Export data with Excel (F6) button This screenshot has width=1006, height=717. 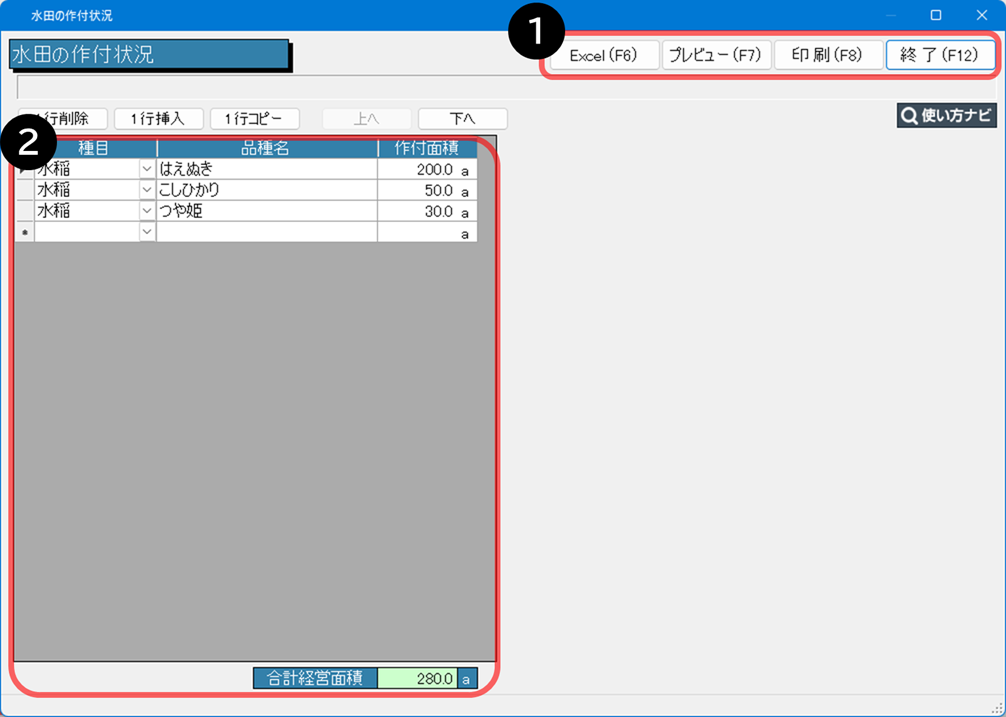click(603, 55)
